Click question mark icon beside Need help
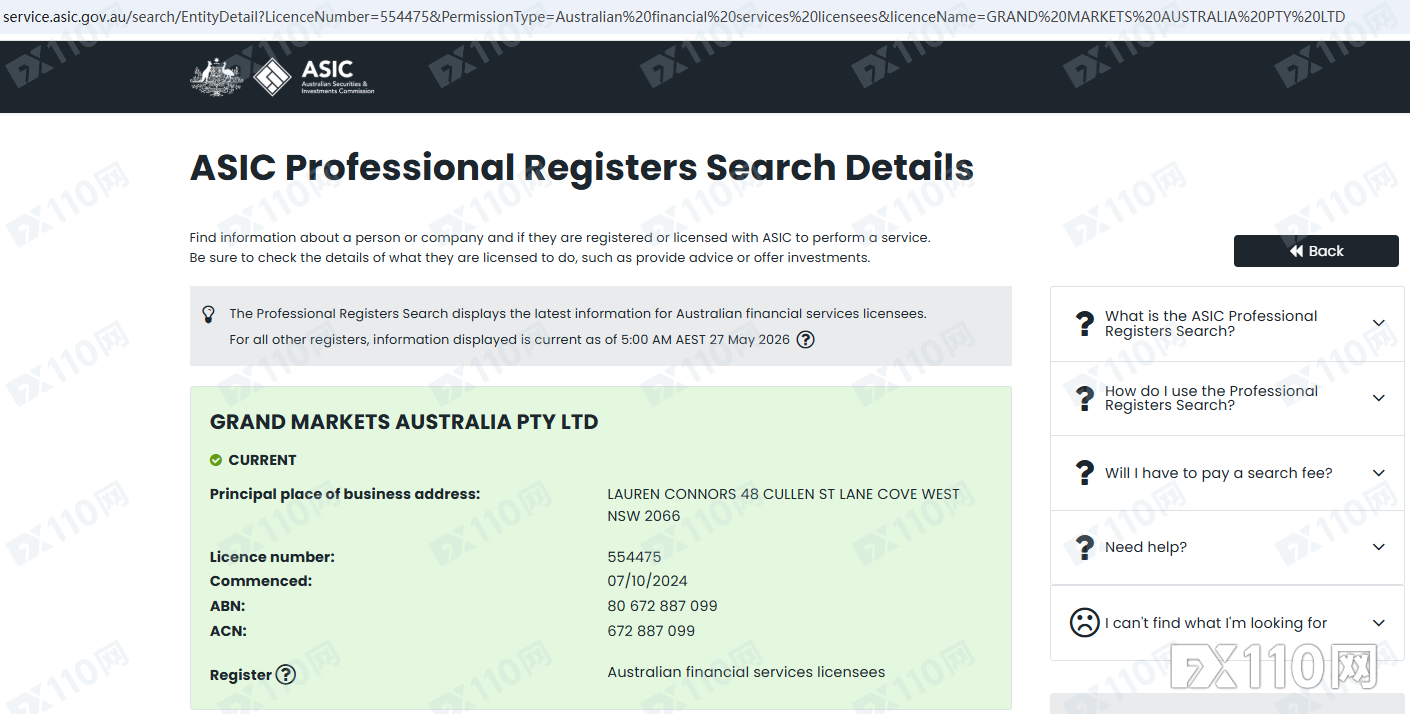1410x714 pixels. click(x=1084, y=547)
